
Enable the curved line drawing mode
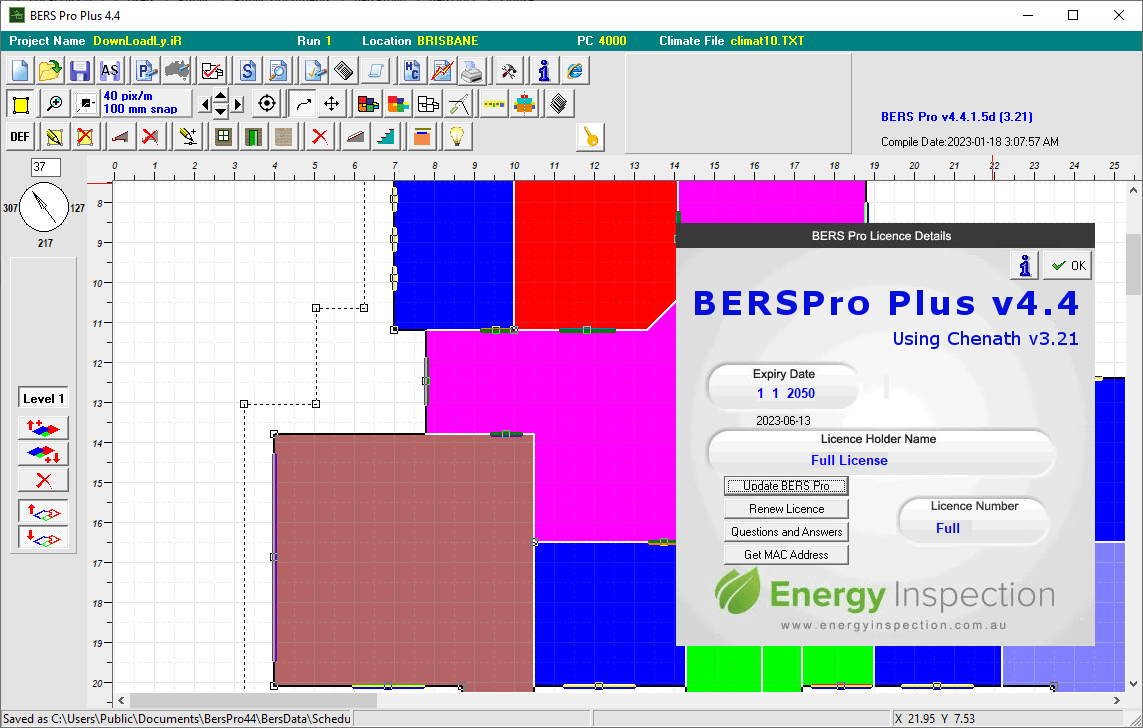(303, 102)
